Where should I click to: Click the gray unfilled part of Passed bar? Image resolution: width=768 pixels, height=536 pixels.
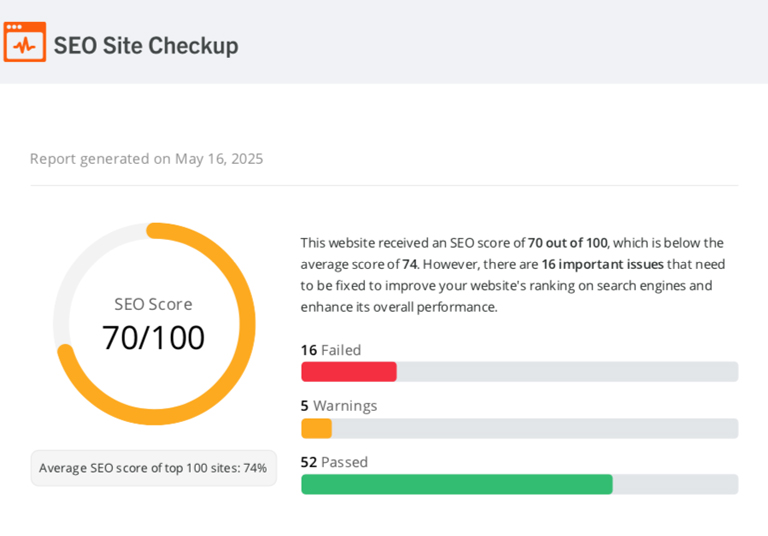675,484
